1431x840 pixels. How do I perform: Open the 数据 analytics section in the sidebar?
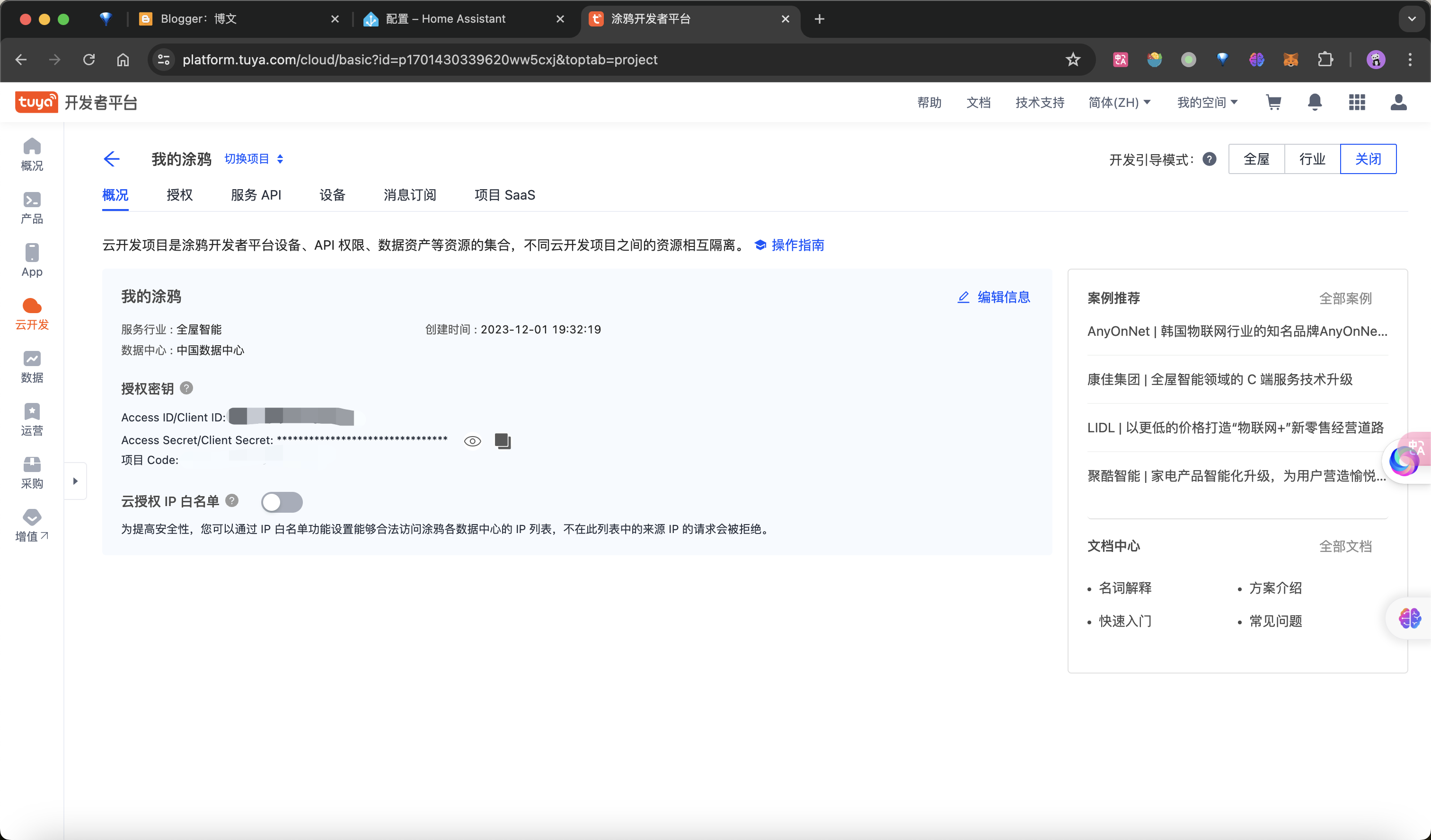click(32, 367)
